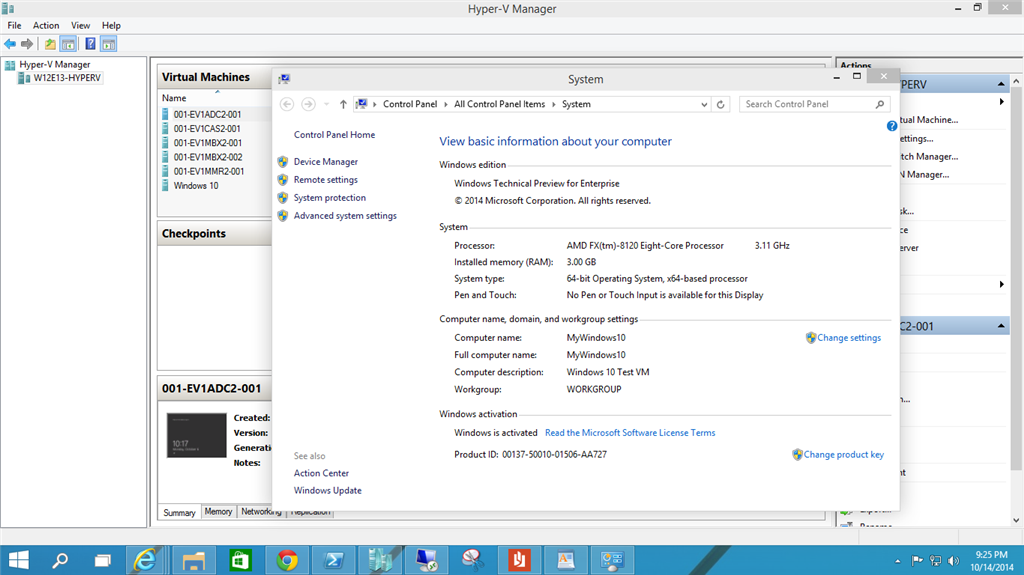
Task: Open the View menu
Action: pos(80,25)
